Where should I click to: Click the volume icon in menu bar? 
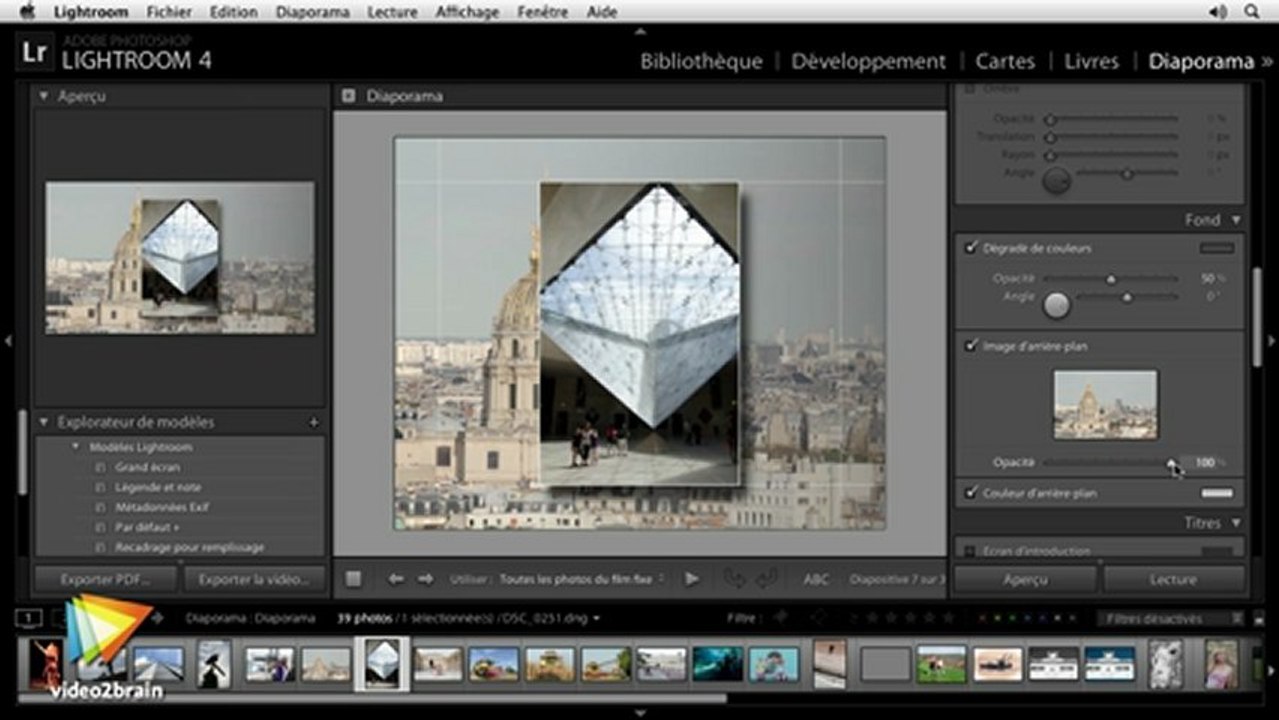[x=1218, y=12]
